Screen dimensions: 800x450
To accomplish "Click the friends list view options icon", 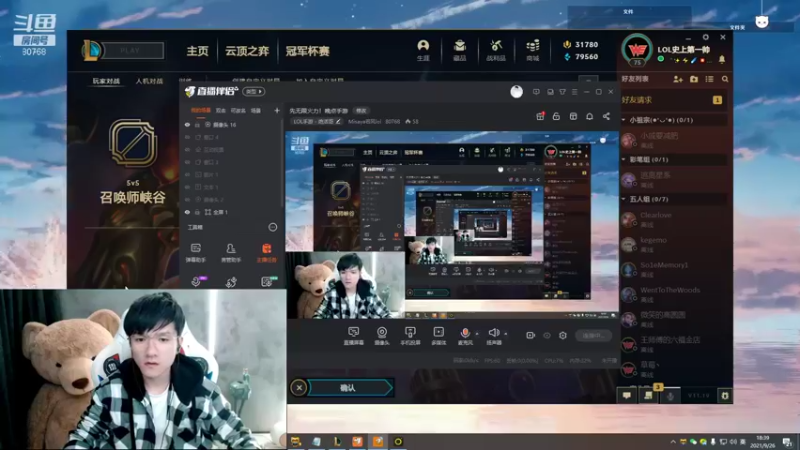I will pos(710,79).
